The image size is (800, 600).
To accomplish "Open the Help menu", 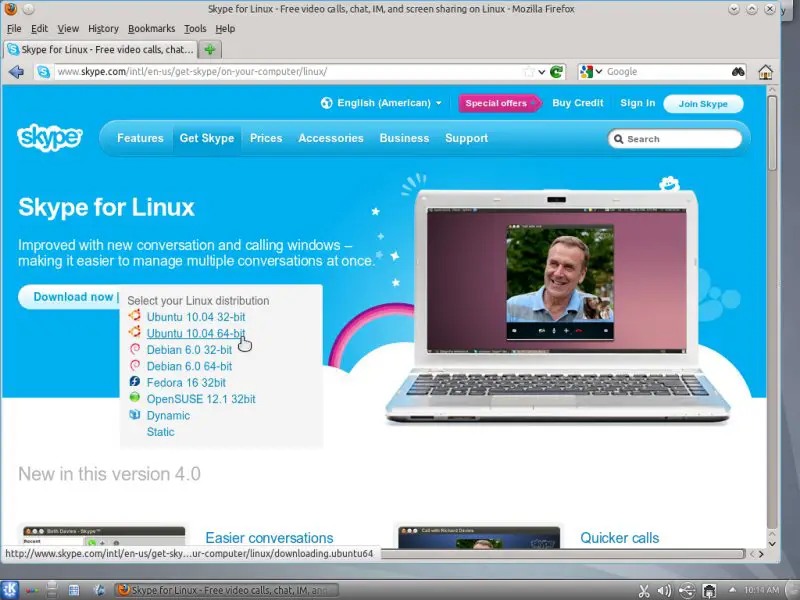I will coord(225,29).
